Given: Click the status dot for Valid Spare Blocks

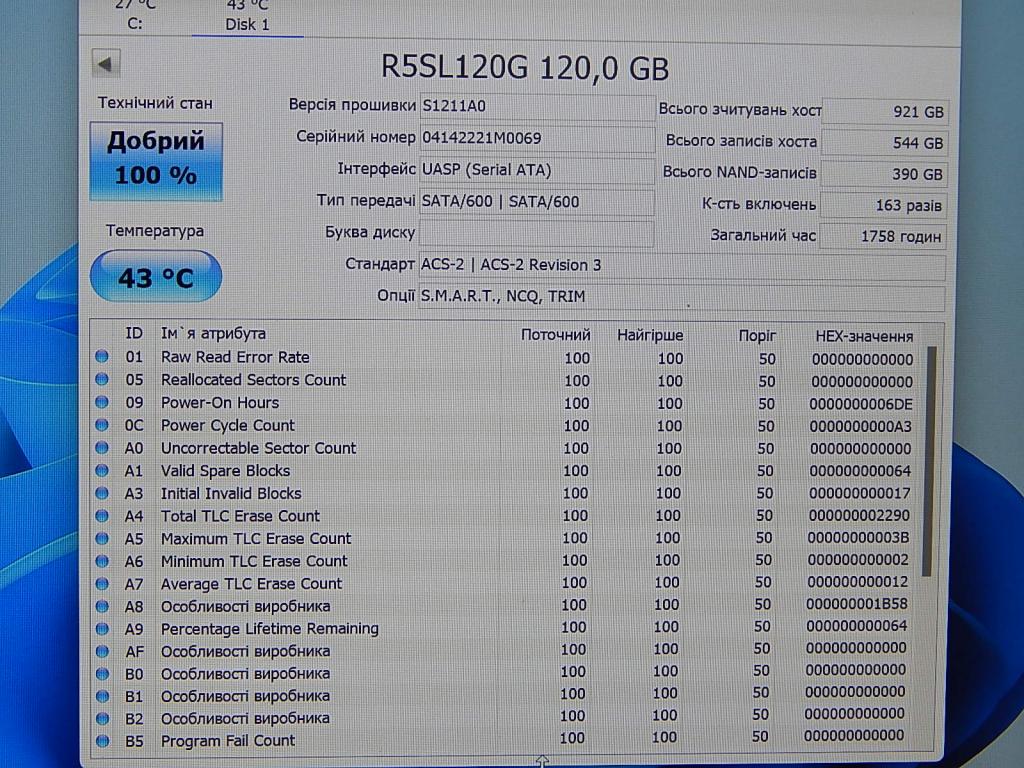Looking at the screenshot, I should click(102, 470).
